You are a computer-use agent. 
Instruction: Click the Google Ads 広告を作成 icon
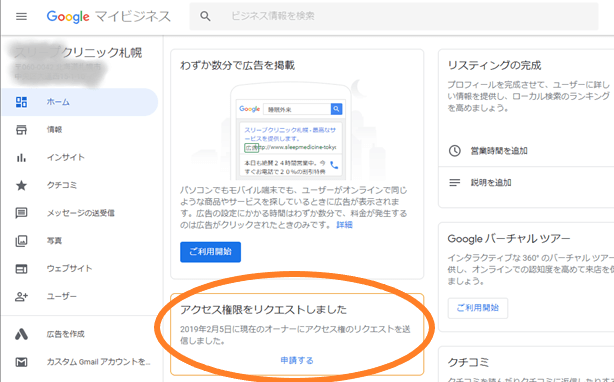coord(21,334)
